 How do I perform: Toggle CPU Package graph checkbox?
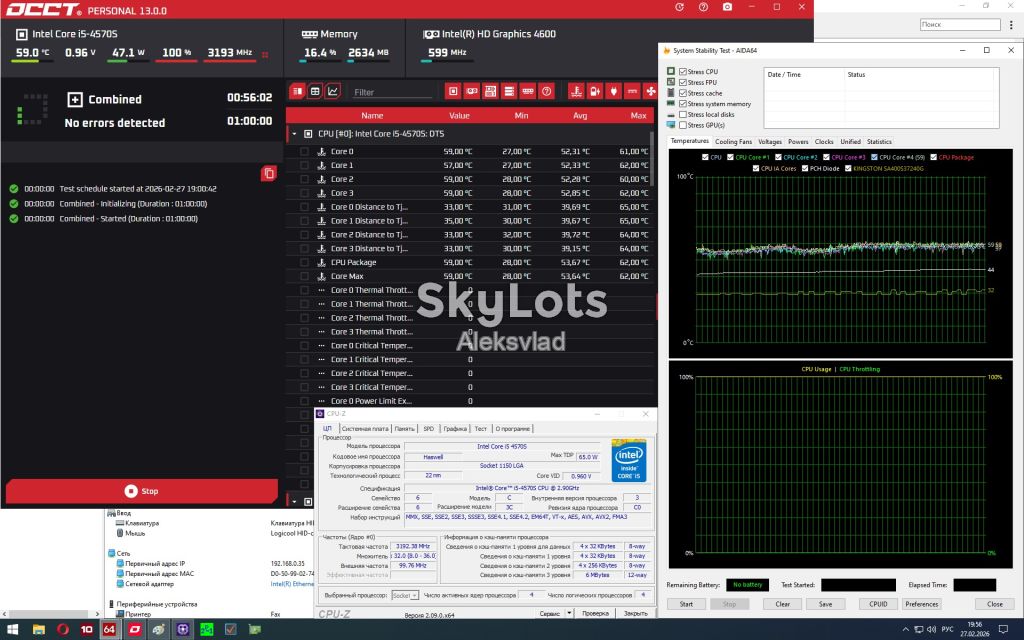pos(933,157)
